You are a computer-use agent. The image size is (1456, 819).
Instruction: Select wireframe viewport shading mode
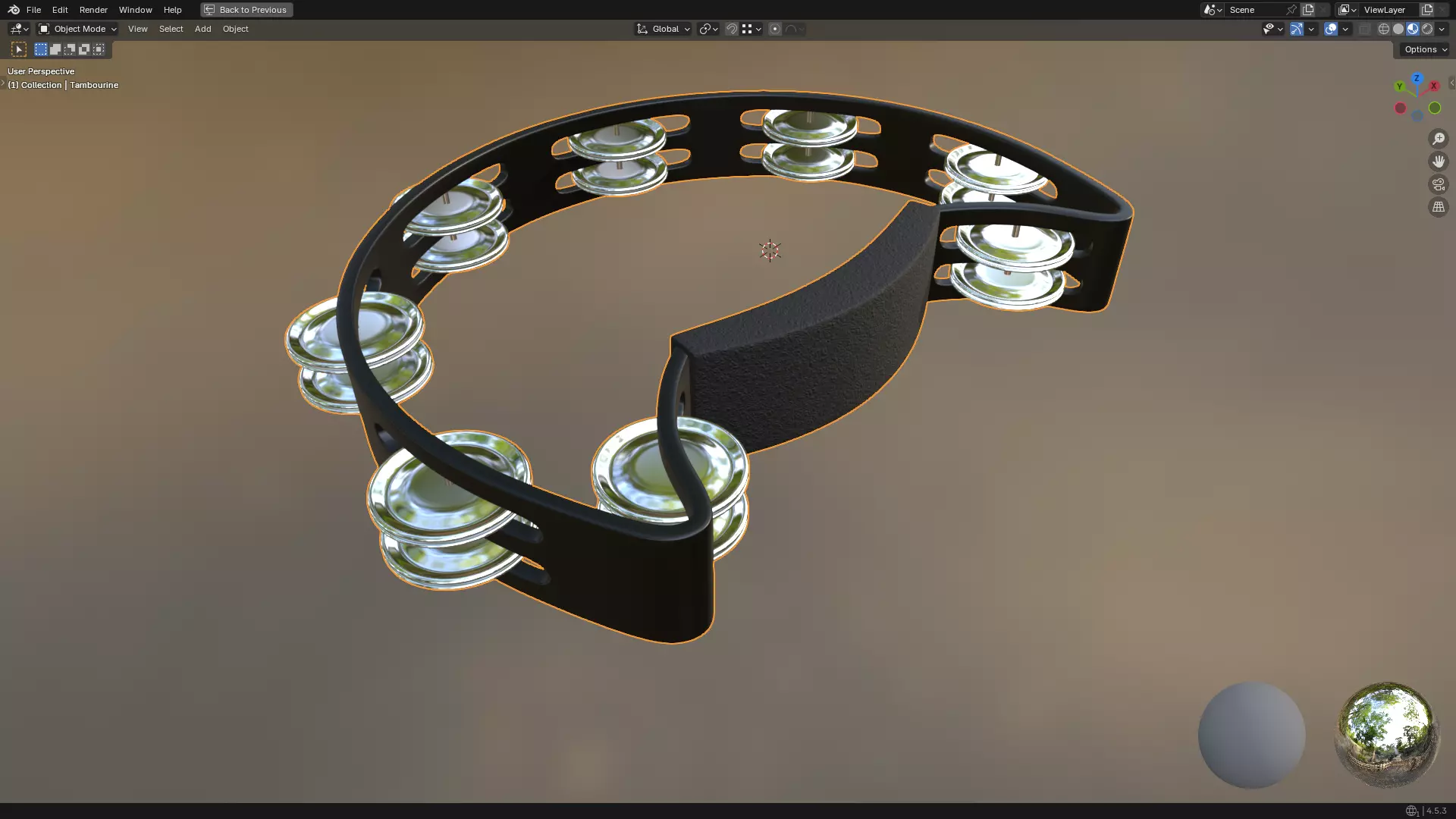[1384, 29]
